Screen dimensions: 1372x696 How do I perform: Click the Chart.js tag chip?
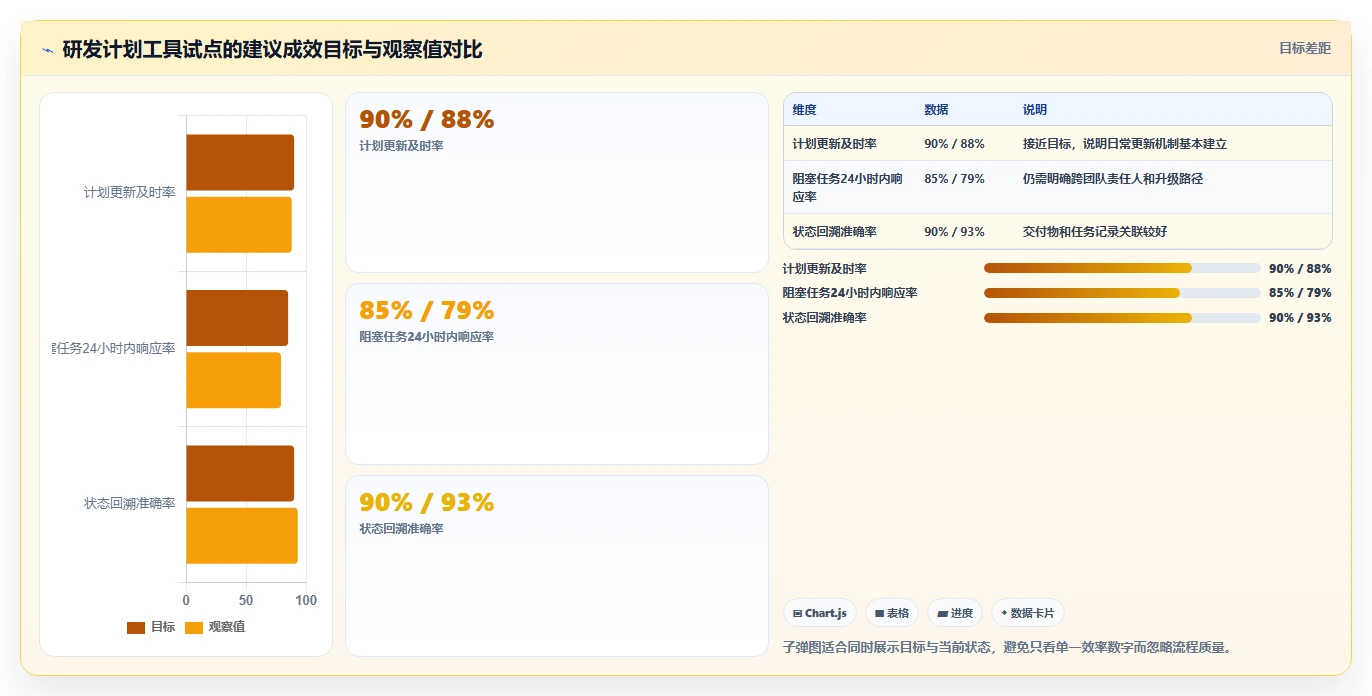(819, 613)
